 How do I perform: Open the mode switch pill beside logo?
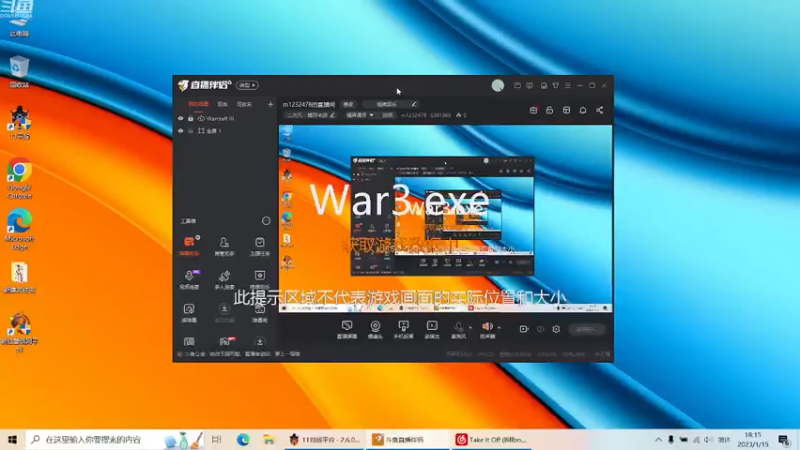(x=247, y=85)
